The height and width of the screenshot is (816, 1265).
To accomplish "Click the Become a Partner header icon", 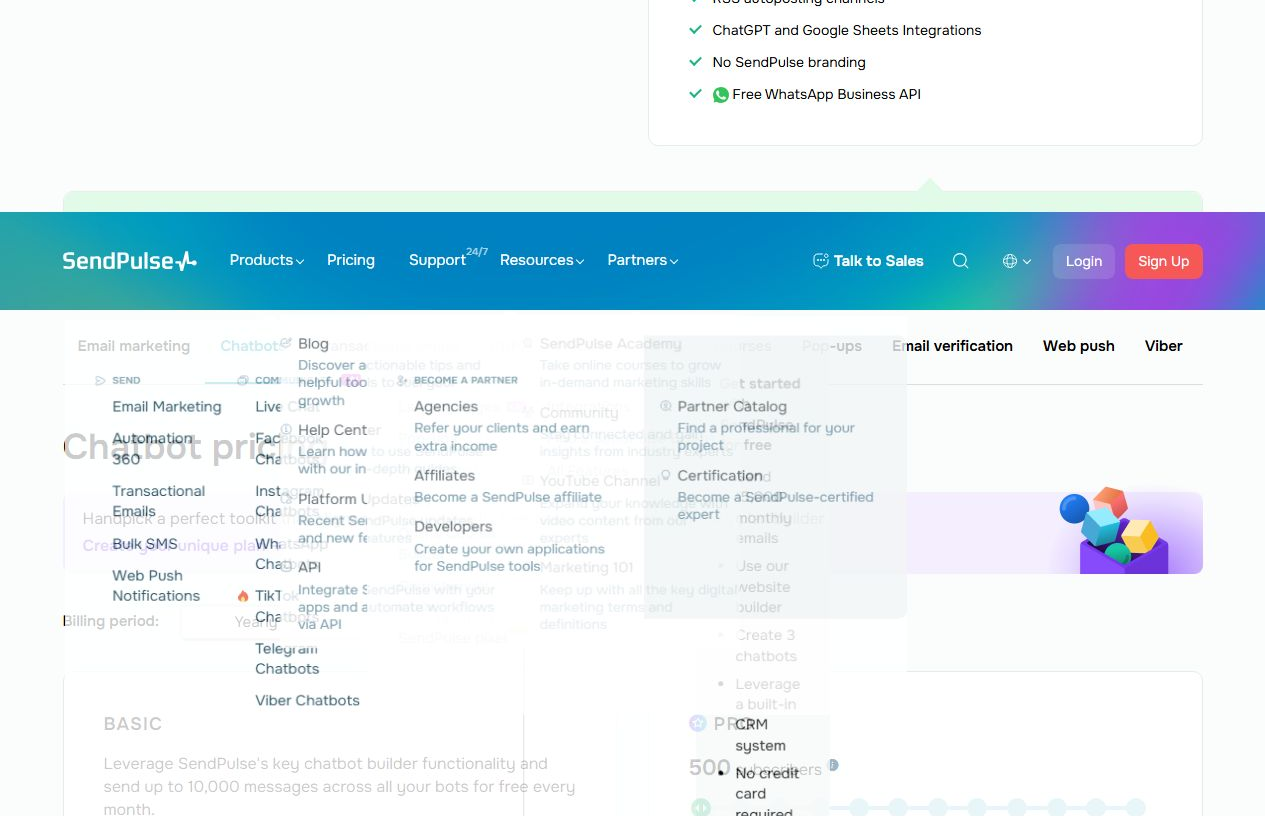I will 402,380.
